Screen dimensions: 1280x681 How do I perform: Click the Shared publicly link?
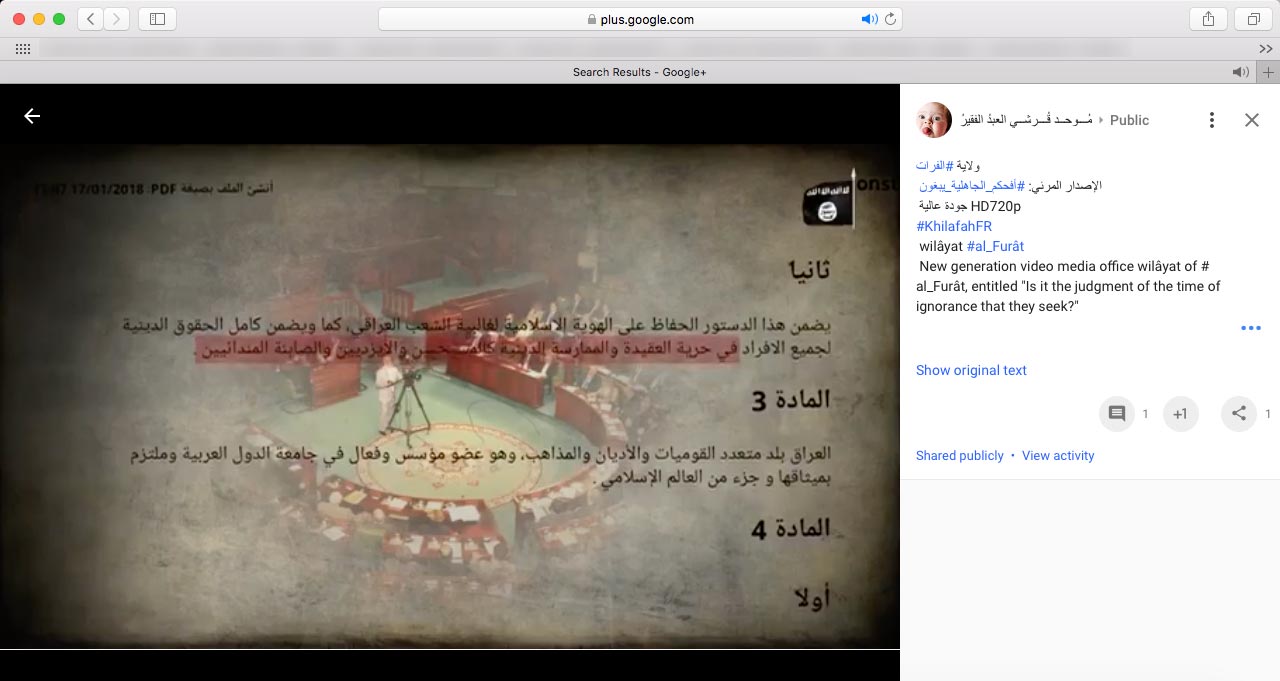(959, 455)
